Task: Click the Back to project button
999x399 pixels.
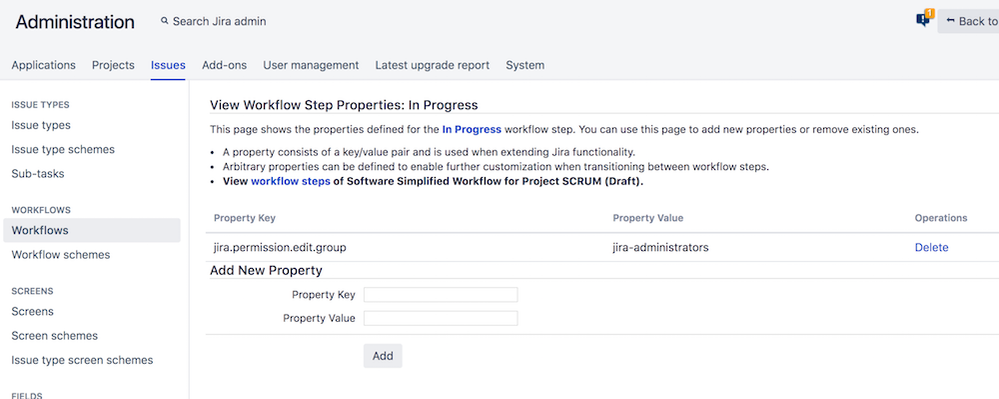Action: pos(968,21)
